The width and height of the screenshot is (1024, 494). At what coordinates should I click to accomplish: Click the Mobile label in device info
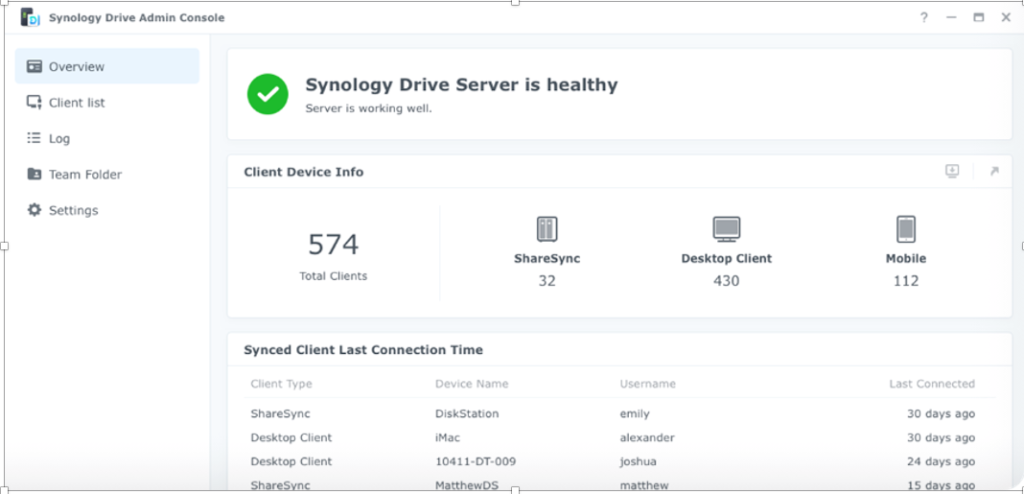pos(906,259)
